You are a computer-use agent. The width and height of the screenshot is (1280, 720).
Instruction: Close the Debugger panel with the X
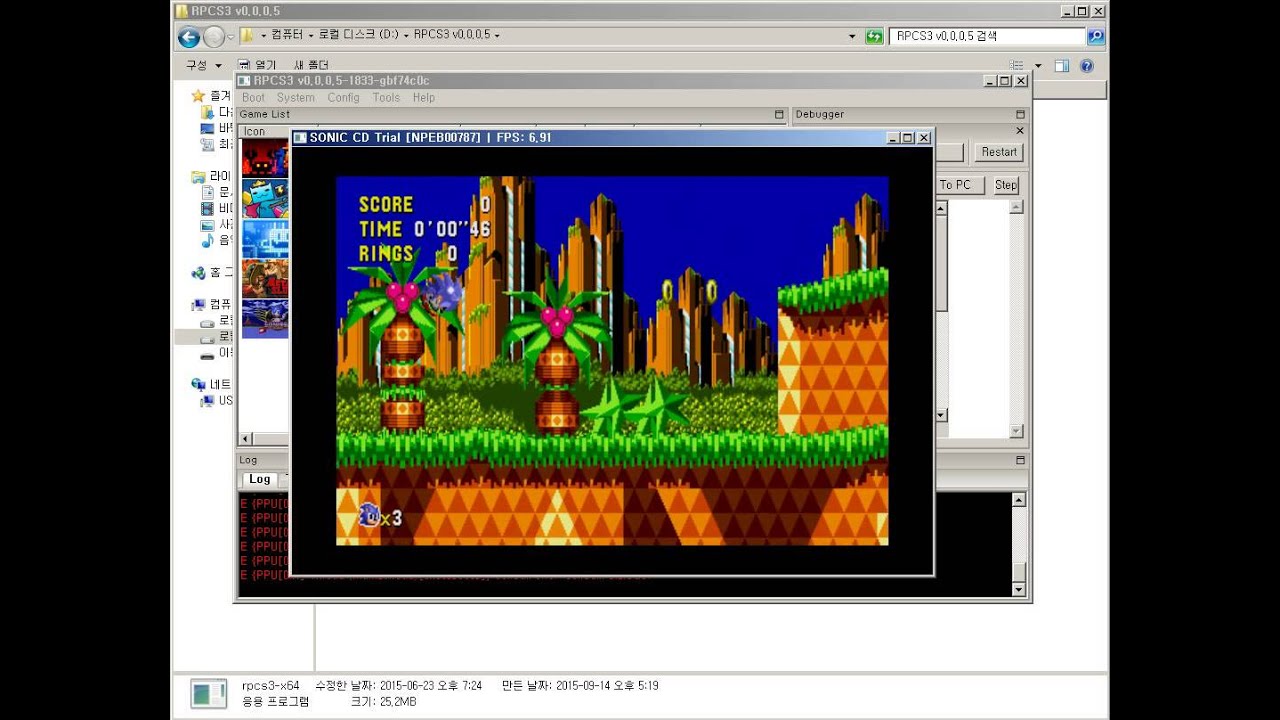pyautogui.click(x=1020, y=131)
